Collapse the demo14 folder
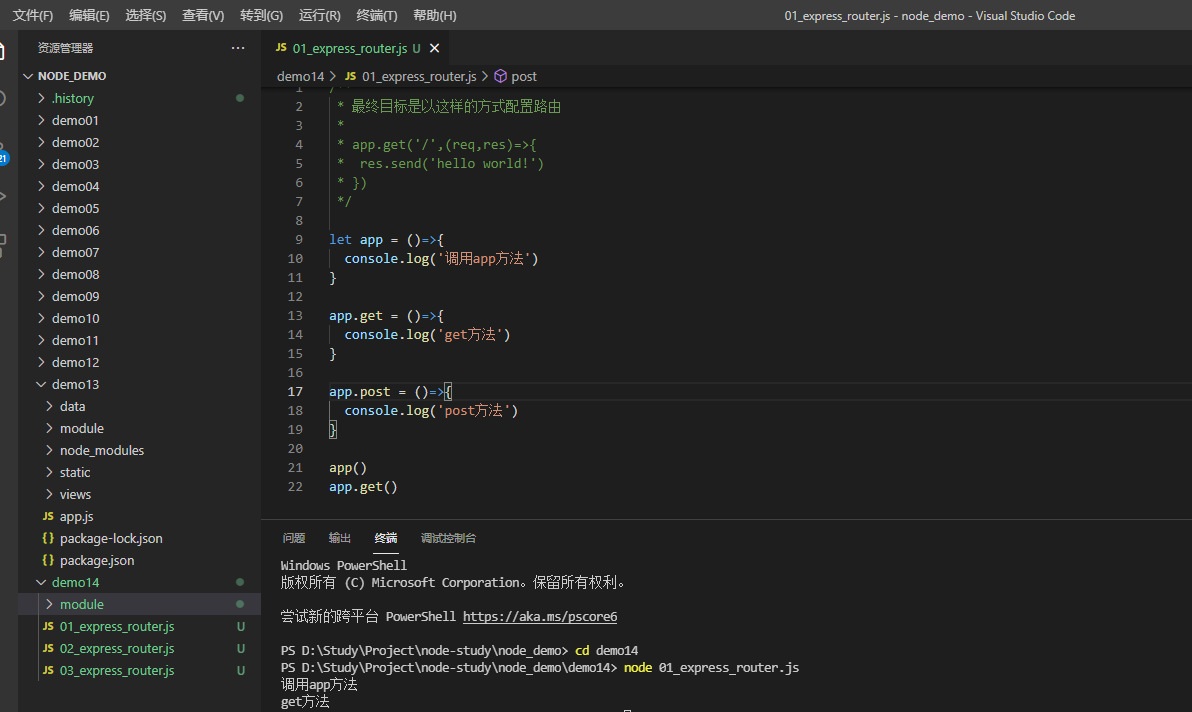Screen dimensions: 1192x712 click(41, 582)
